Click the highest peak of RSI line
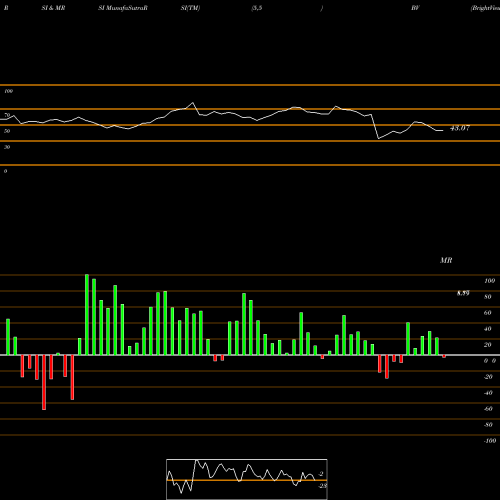Viewport: 500px width, 500px height. click(x=193, y=103)
